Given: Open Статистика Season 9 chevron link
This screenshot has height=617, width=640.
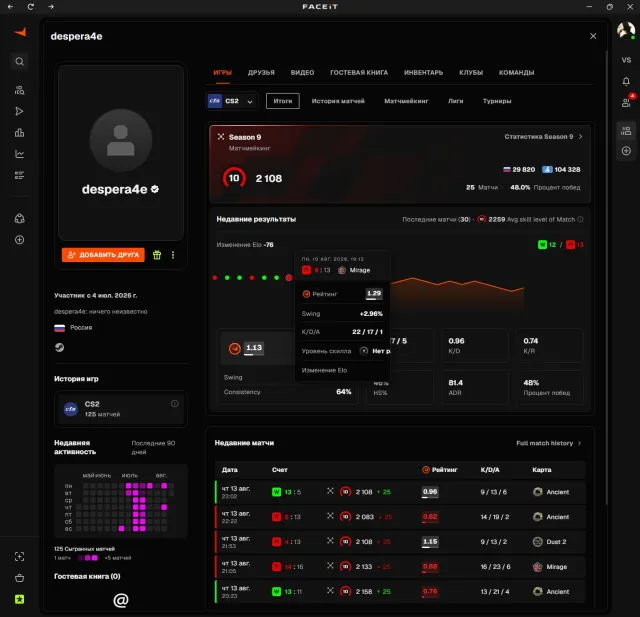Looking at the screenshot, I should [x=543, y=137].
